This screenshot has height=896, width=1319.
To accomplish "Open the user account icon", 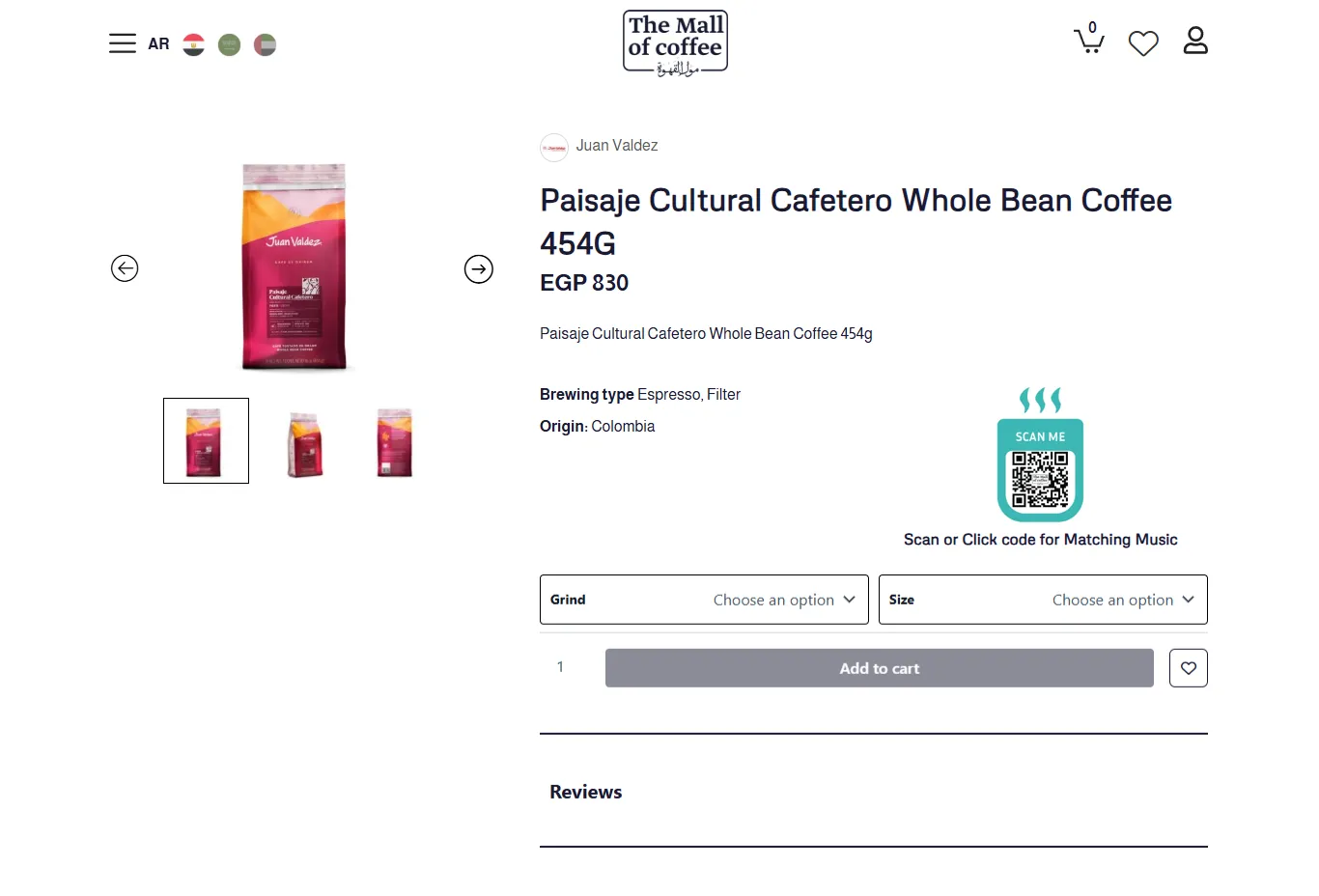I will point(1195,41).
